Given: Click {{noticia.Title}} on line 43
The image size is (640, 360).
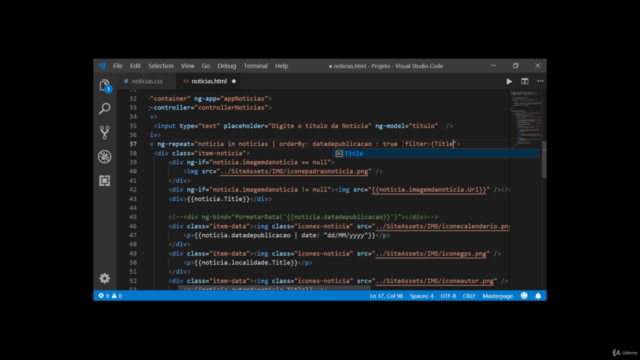Looking at the screenshot, I should (x=218, y=199).
